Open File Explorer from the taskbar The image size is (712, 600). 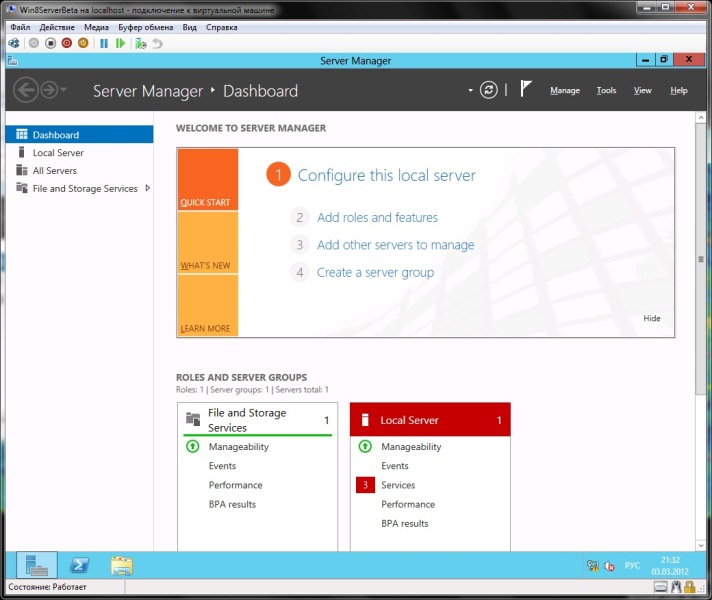(121, 565)
